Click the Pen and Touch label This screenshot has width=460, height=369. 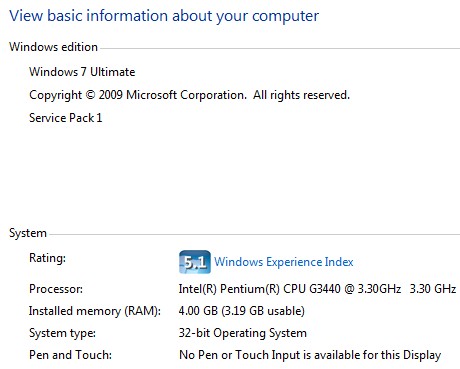tap(70, 355)
